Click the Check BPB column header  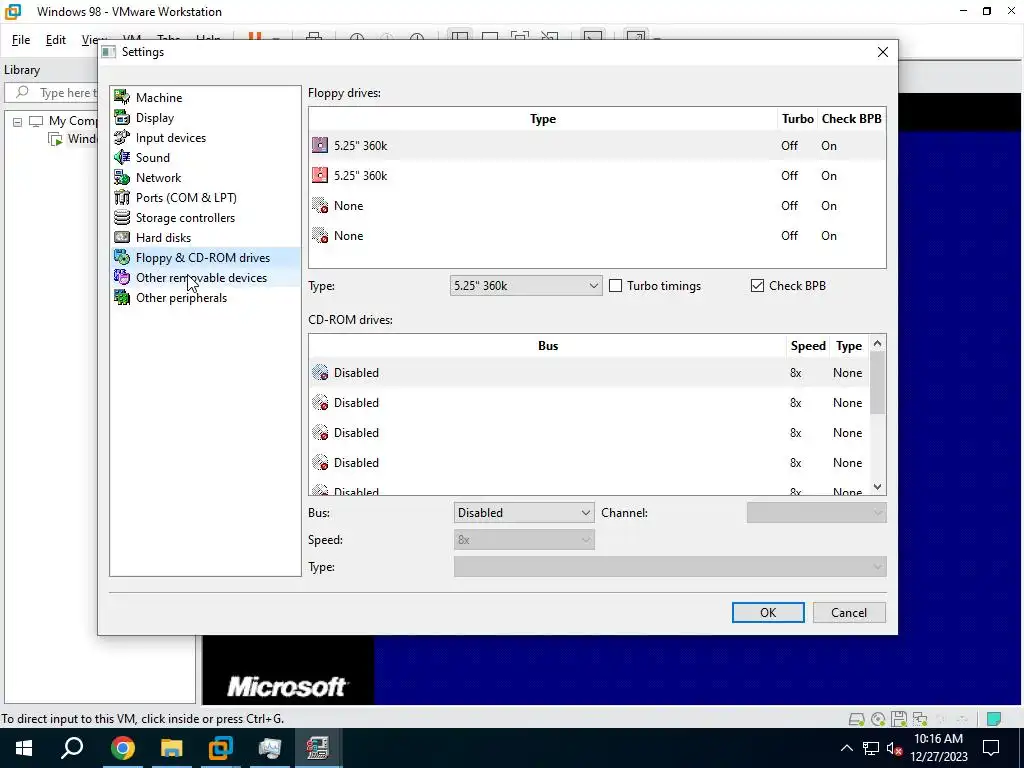[852, 119]
